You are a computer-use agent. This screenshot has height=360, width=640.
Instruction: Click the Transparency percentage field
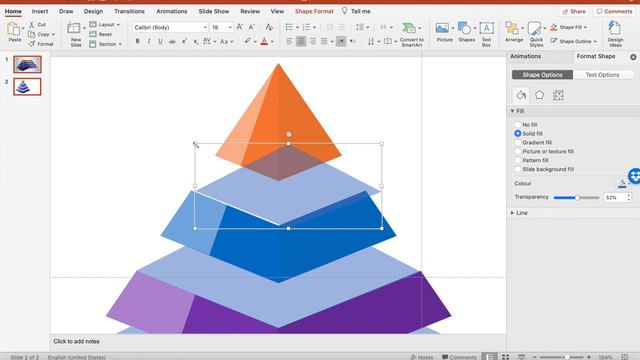614,198
